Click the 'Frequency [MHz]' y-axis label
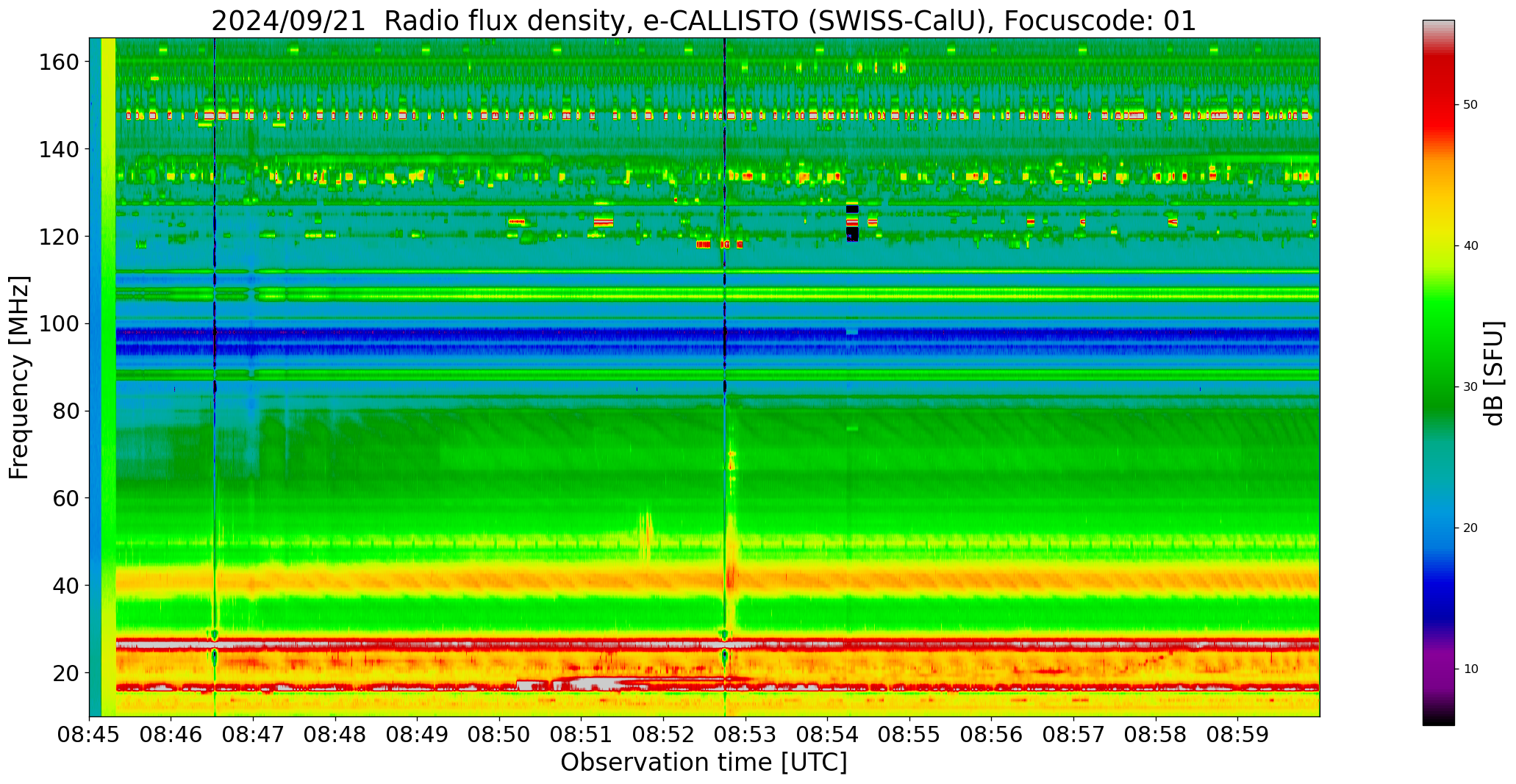Image resolution: width=1516 pixels, height=784 pixels. coord(20,377)
